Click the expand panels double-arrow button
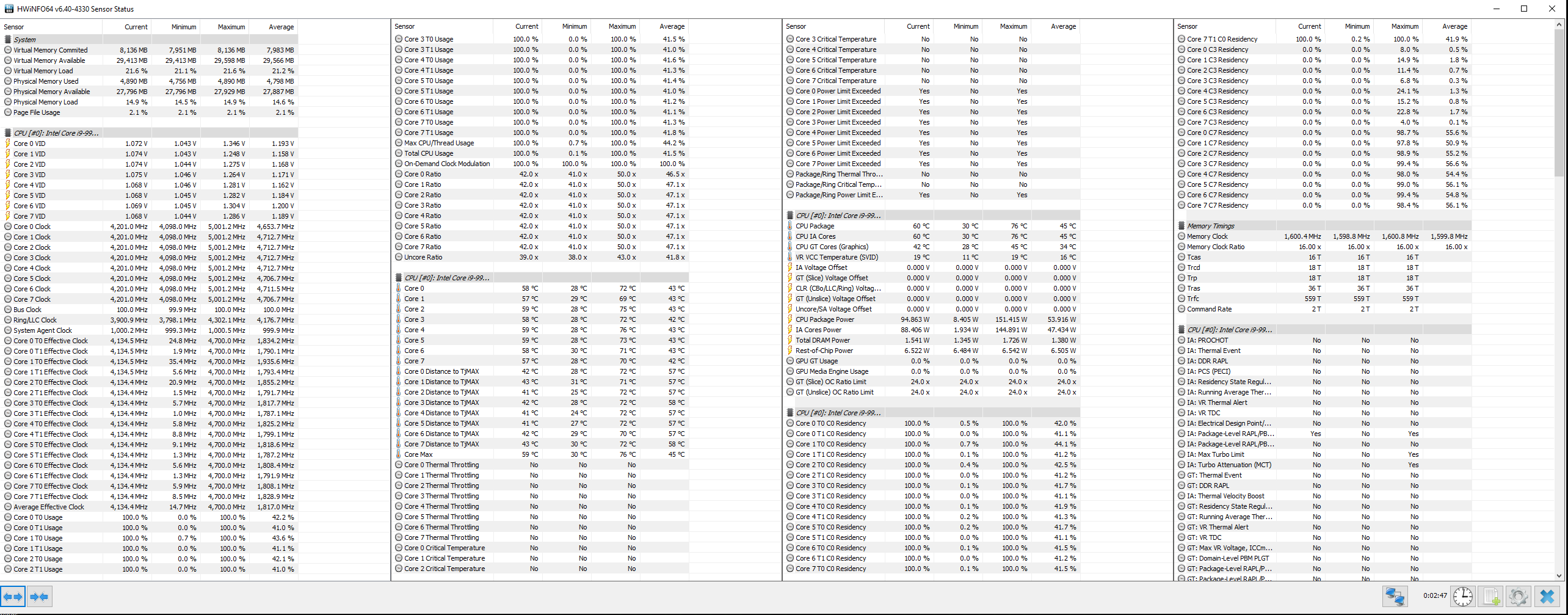The image size is (1568, 615). click(x=13, y=597)
